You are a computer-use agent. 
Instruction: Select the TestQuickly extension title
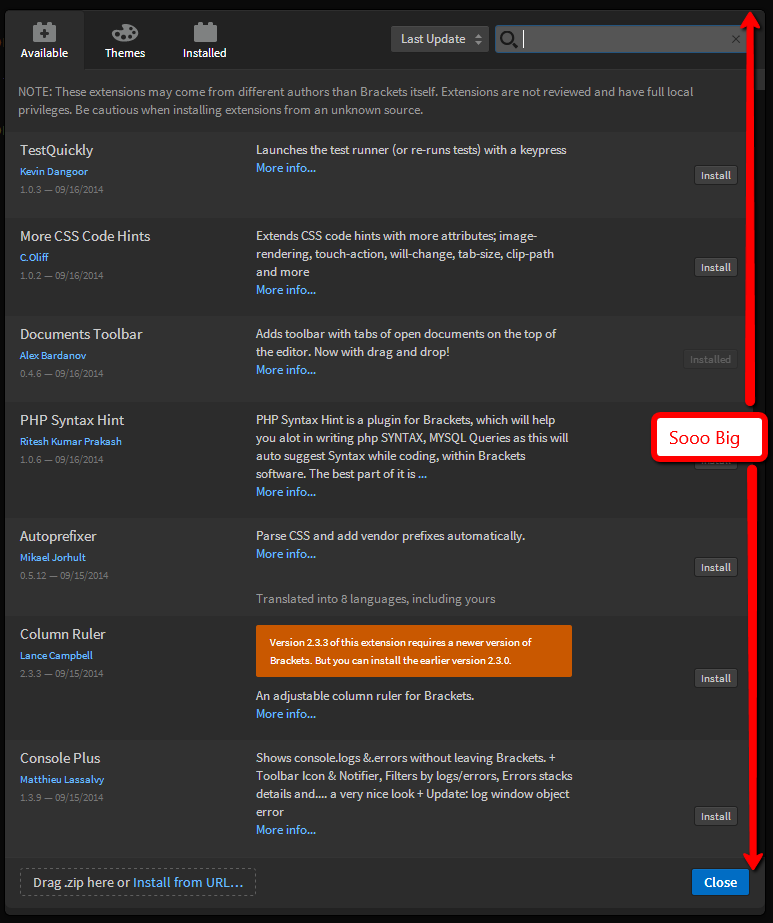pyautogui.click(x=57, y=150)
